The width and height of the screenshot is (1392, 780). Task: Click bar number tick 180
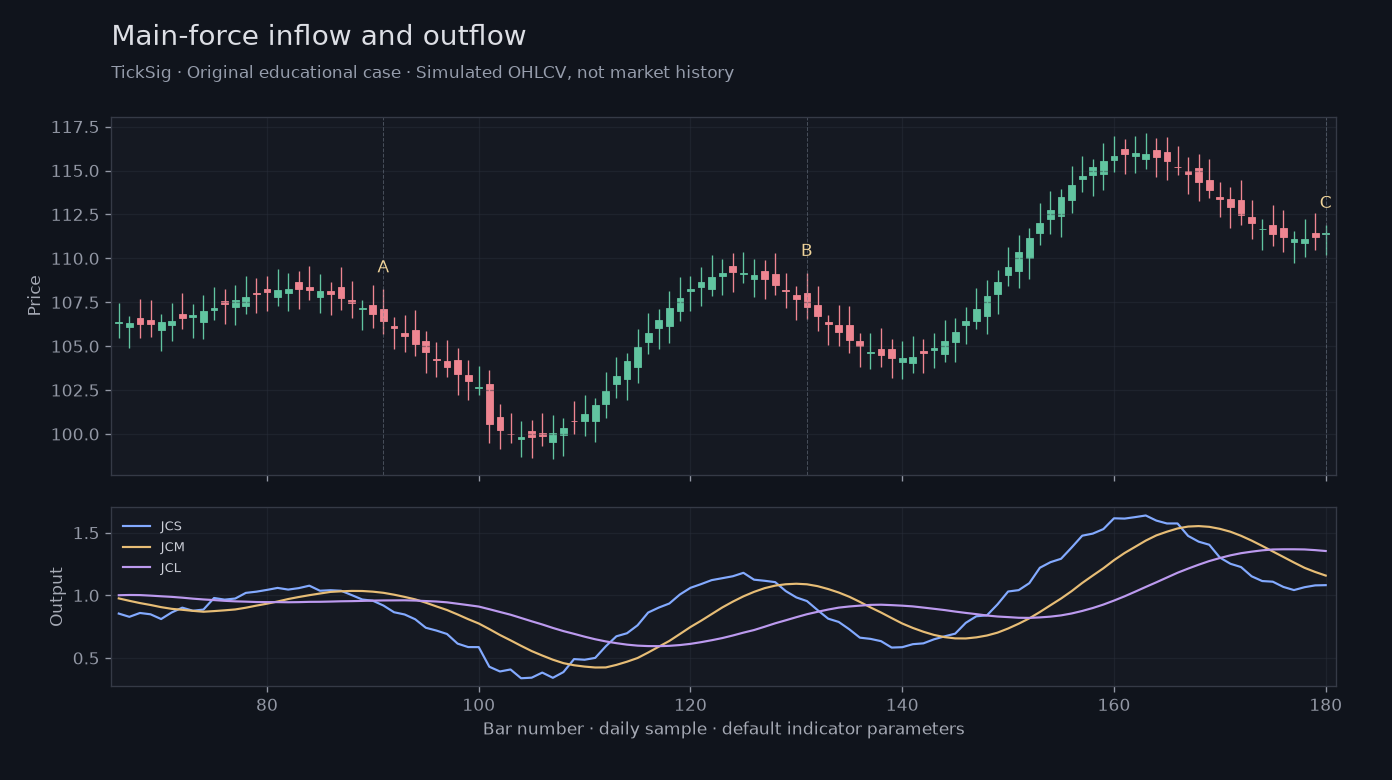tap(1326, 703)
